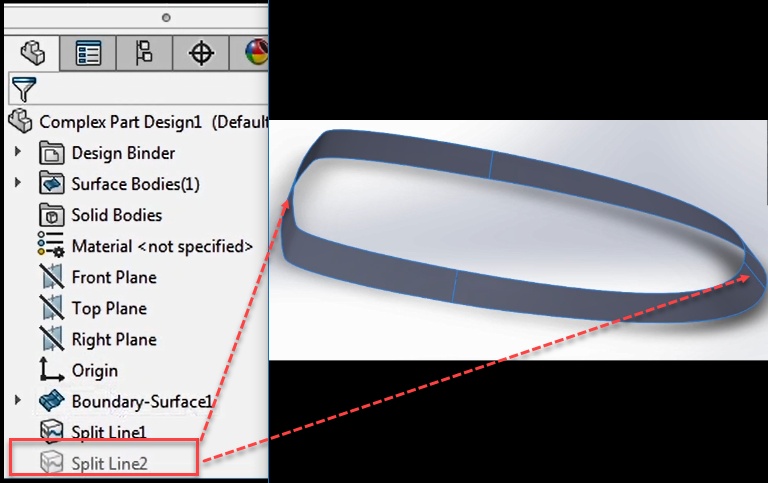Open the ConfigurationManager tab icon

pos(144,53)
